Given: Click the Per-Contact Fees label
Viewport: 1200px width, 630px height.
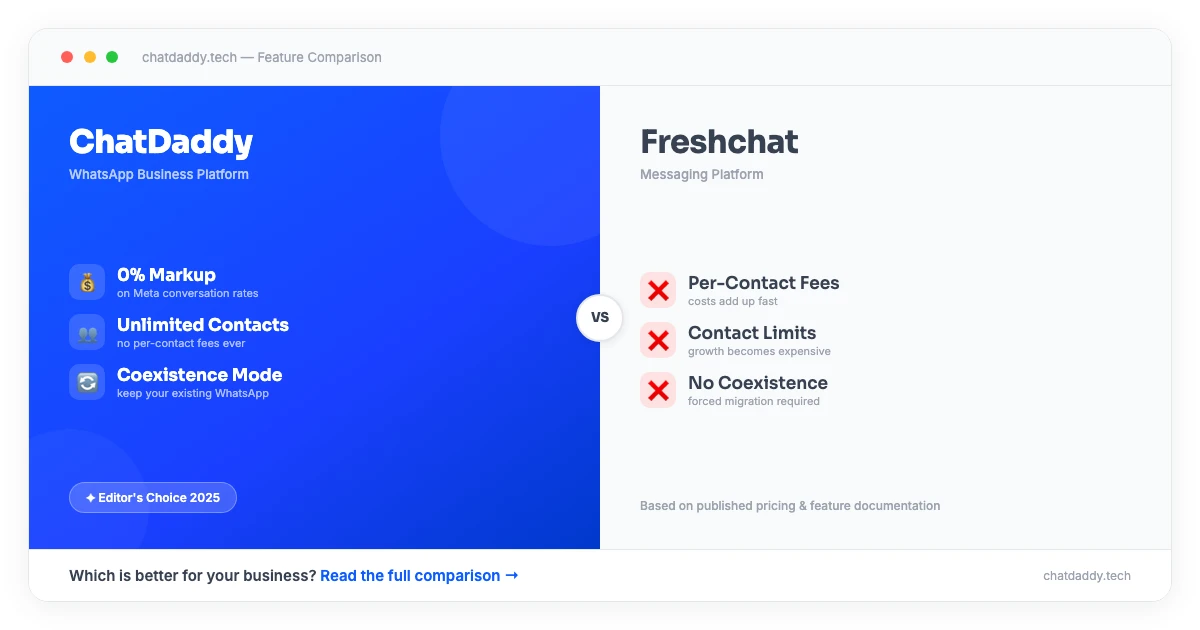Looking at the screenshot, I should click(764, 282).
